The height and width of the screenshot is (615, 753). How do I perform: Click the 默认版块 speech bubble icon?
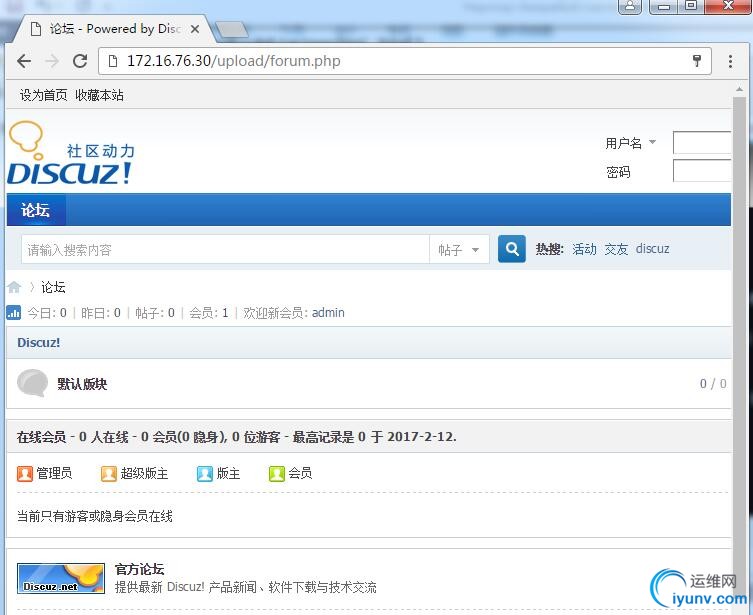click(x=33, y=383)
